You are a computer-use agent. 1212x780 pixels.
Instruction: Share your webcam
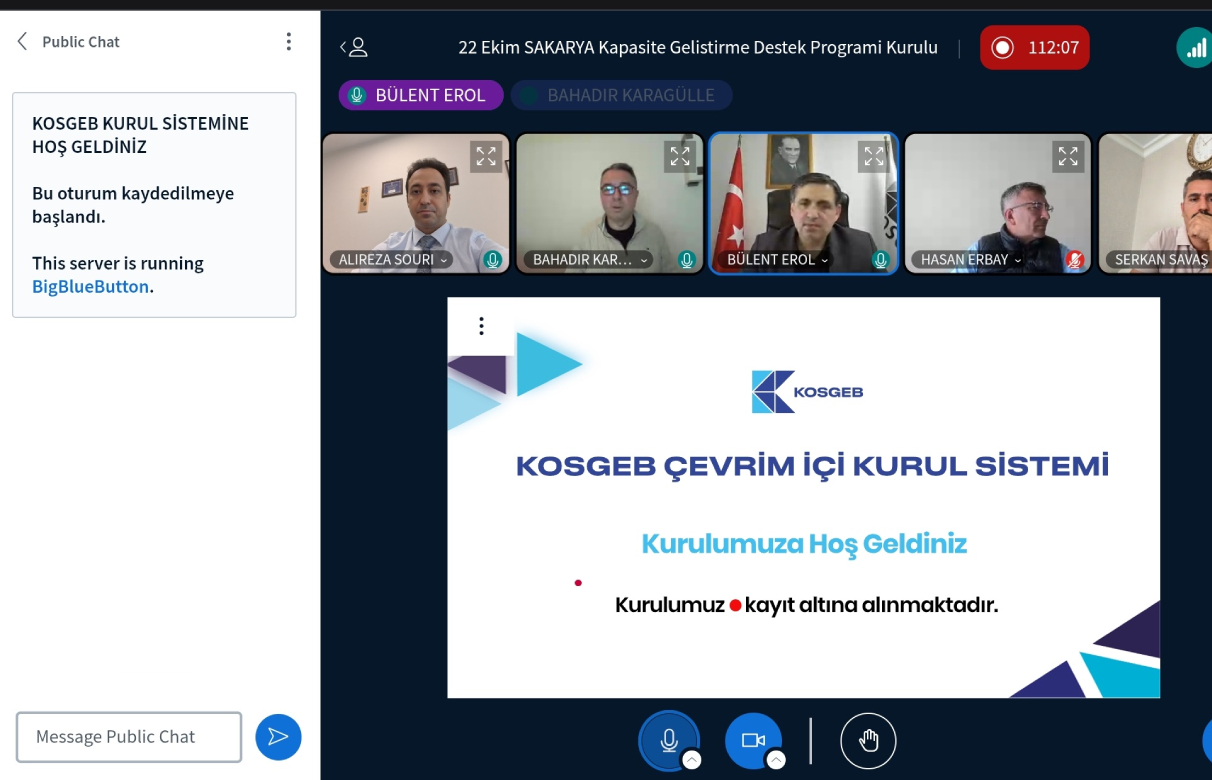[753, 740]
